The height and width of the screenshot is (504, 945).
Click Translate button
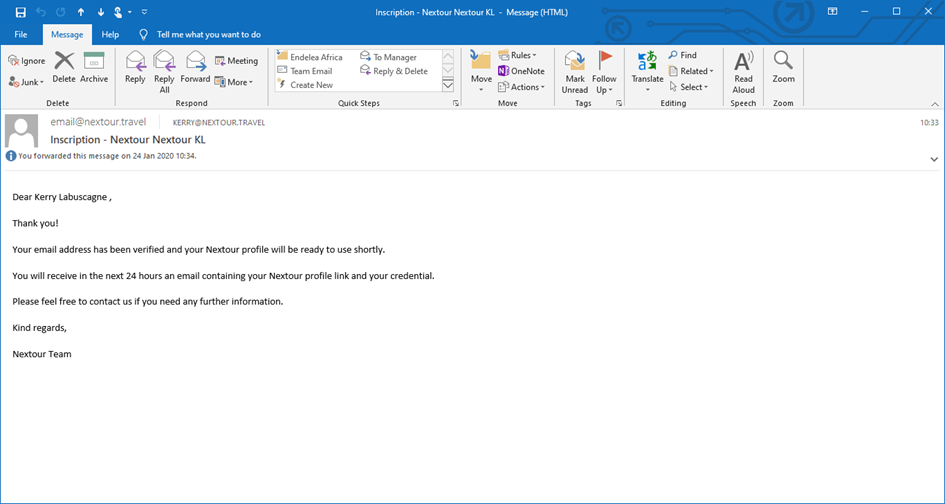point(647,72)
